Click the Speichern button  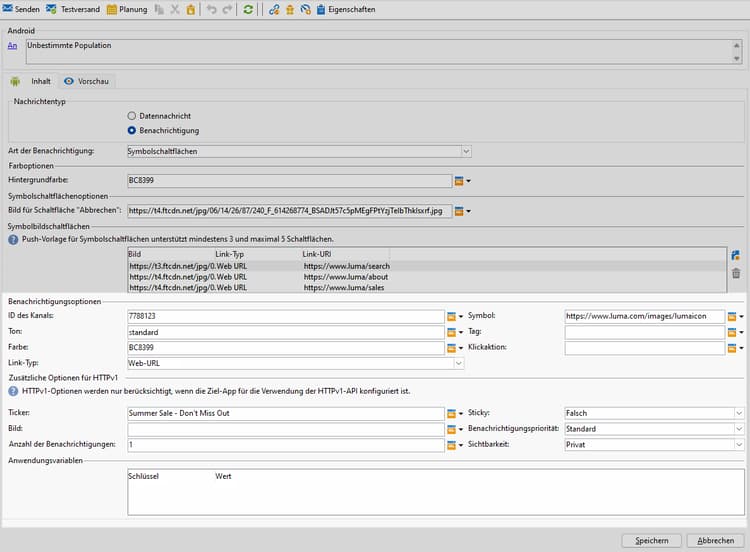tap(651, 541)
